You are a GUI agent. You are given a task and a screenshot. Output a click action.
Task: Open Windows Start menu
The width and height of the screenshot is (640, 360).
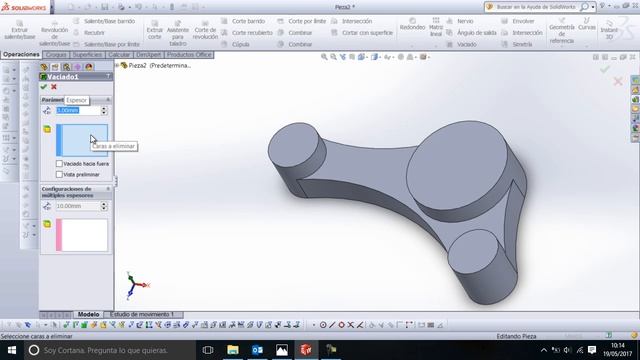(12, 350)
